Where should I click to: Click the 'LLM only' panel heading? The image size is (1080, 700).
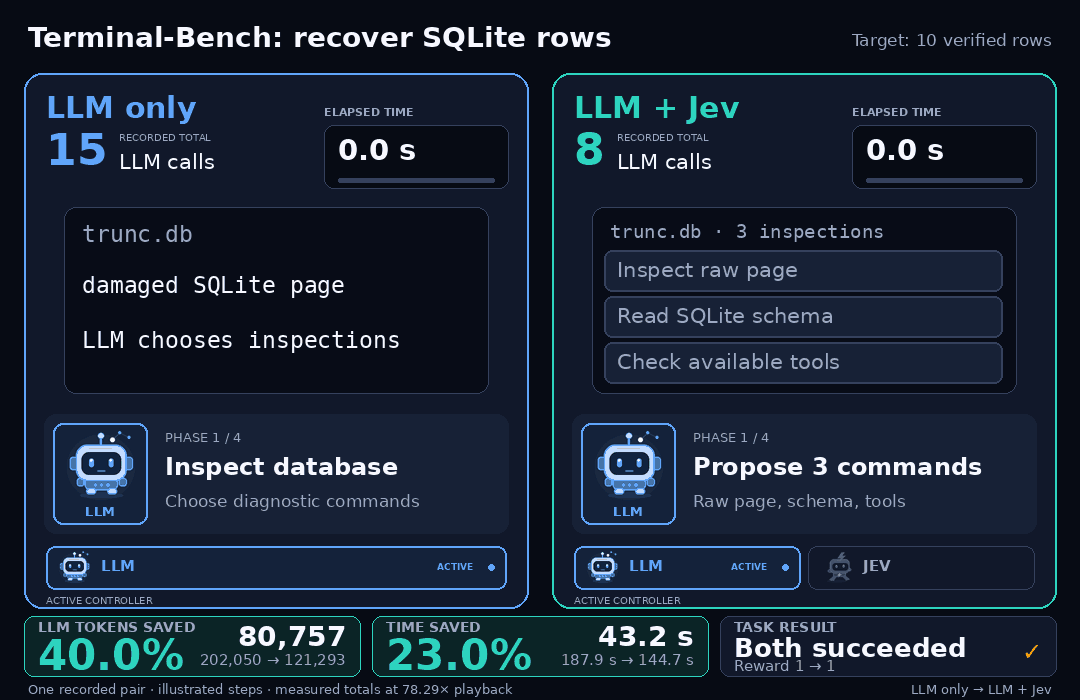tap(121, 108)
